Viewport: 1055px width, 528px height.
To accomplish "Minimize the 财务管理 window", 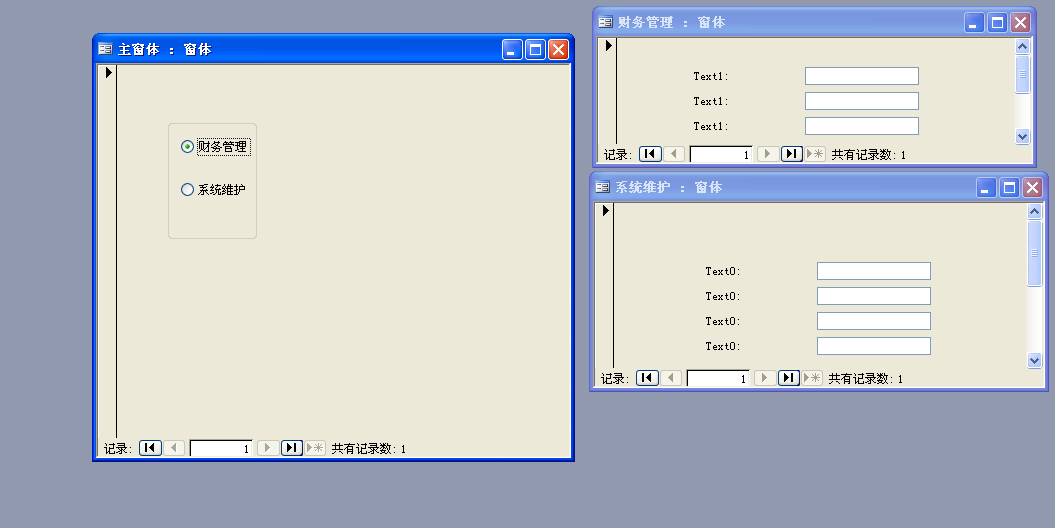I will (x=974, y=22).
